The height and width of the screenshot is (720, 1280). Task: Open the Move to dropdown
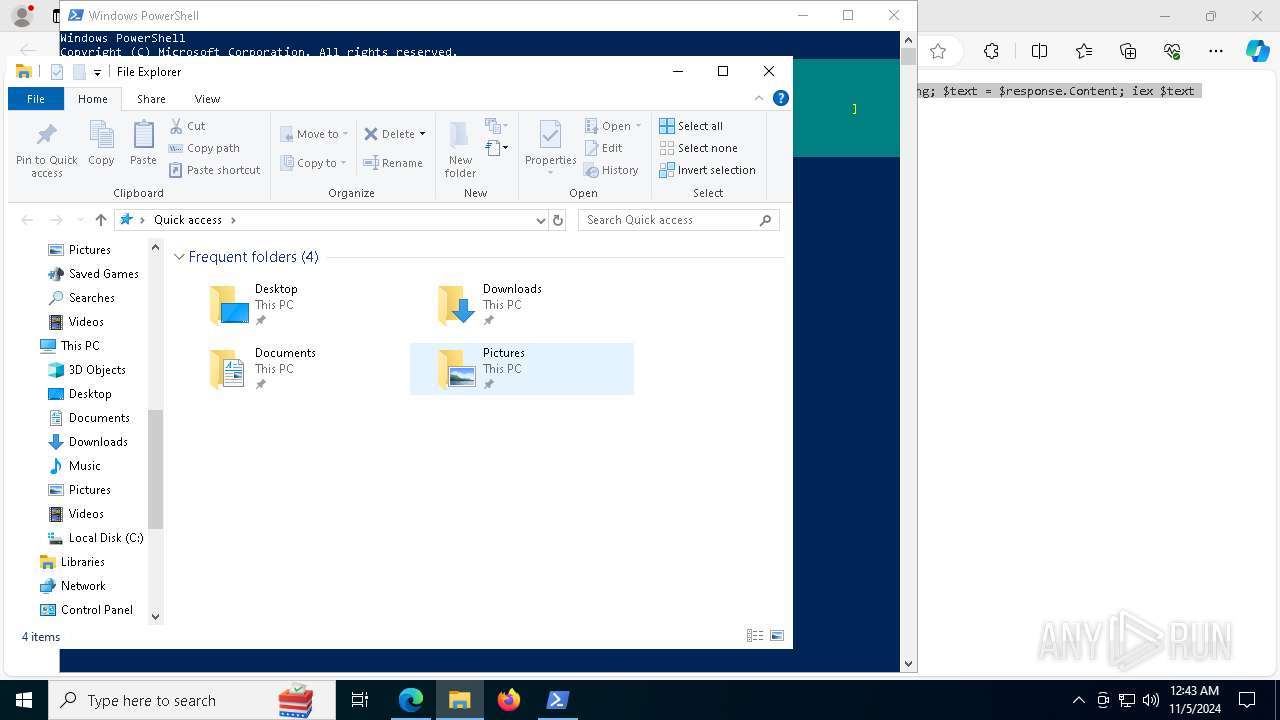click(314, 134)
